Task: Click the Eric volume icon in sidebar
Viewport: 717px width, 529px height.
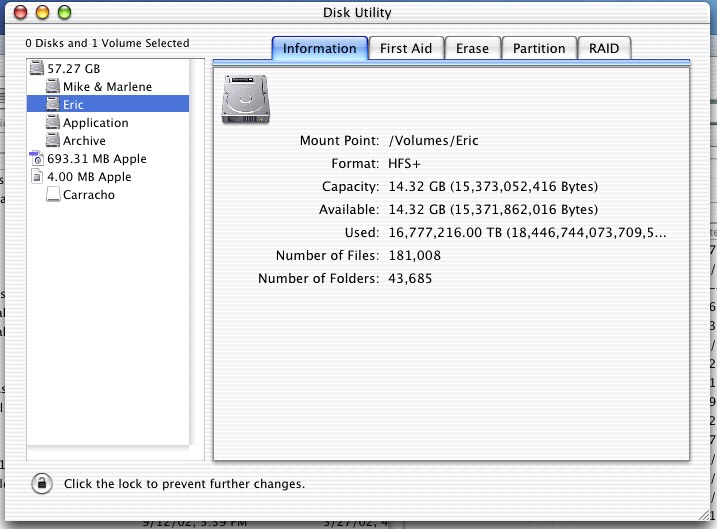Action: (x=53, y=104)
